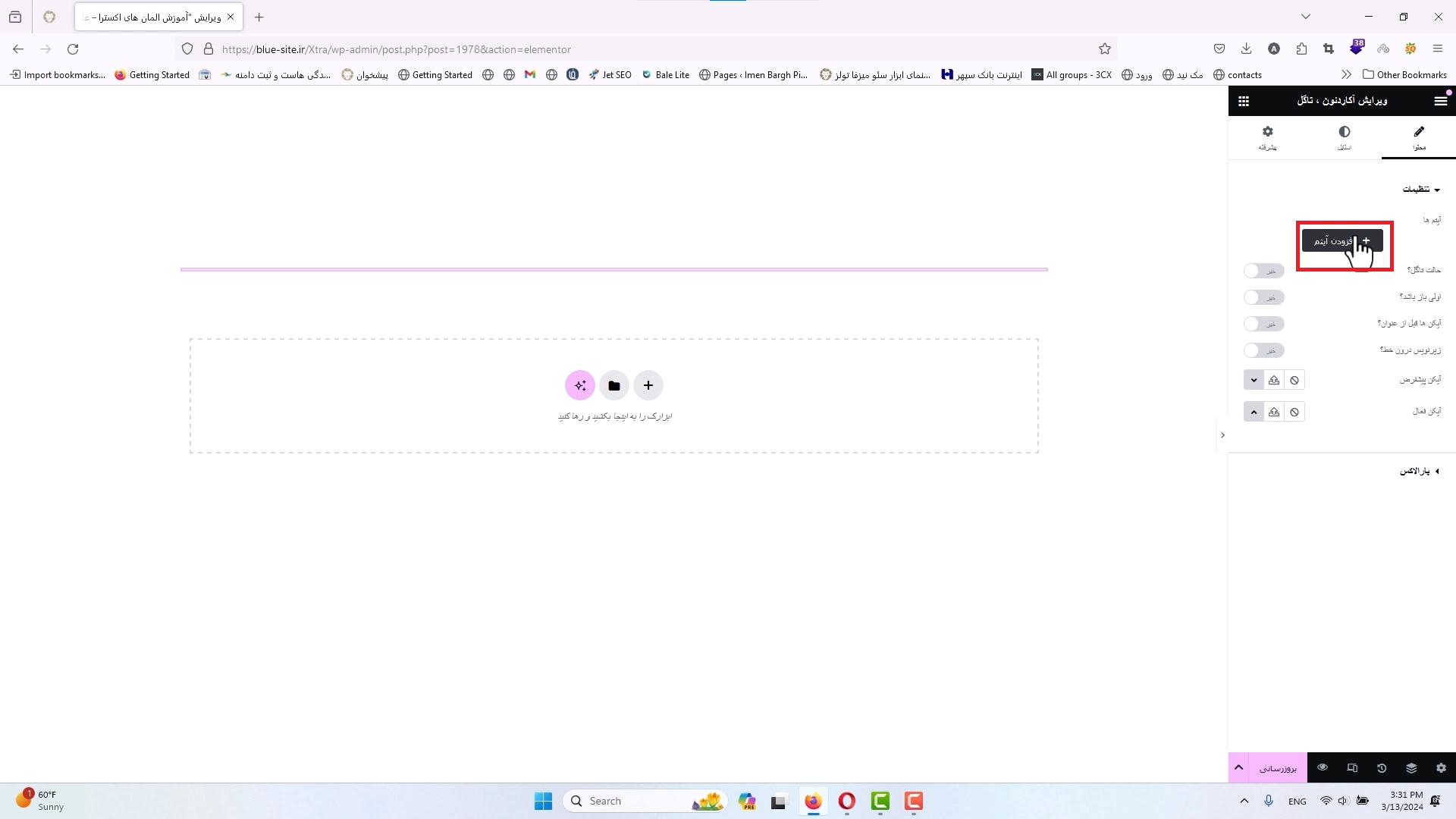The height and width of the screenshot is (819, 1456).
Task: Choose chevron-down icon for آیکن پیشفرض
Action: pos(1254,380)
